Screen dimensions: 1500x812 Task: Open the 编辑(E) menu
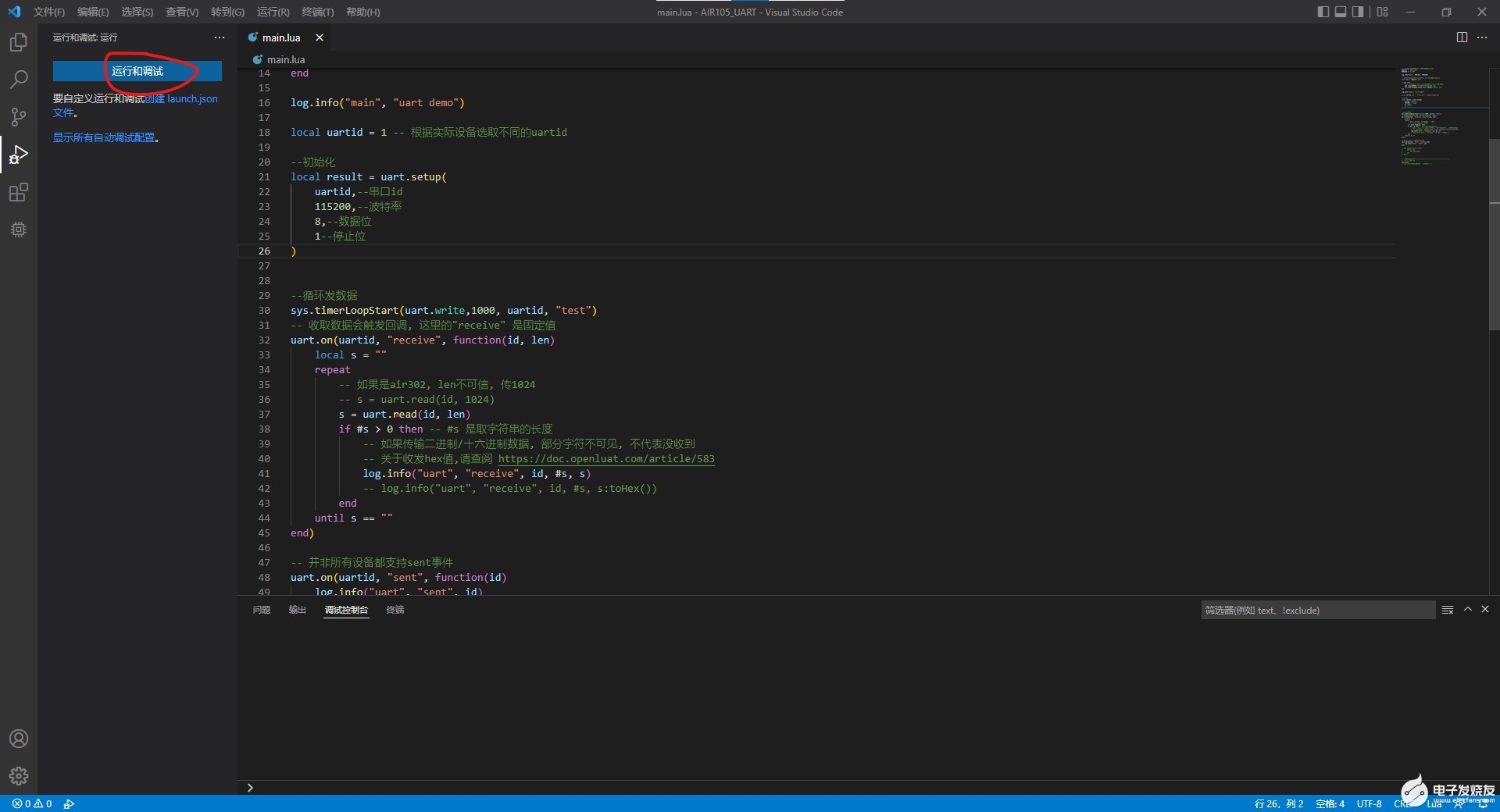93,12
